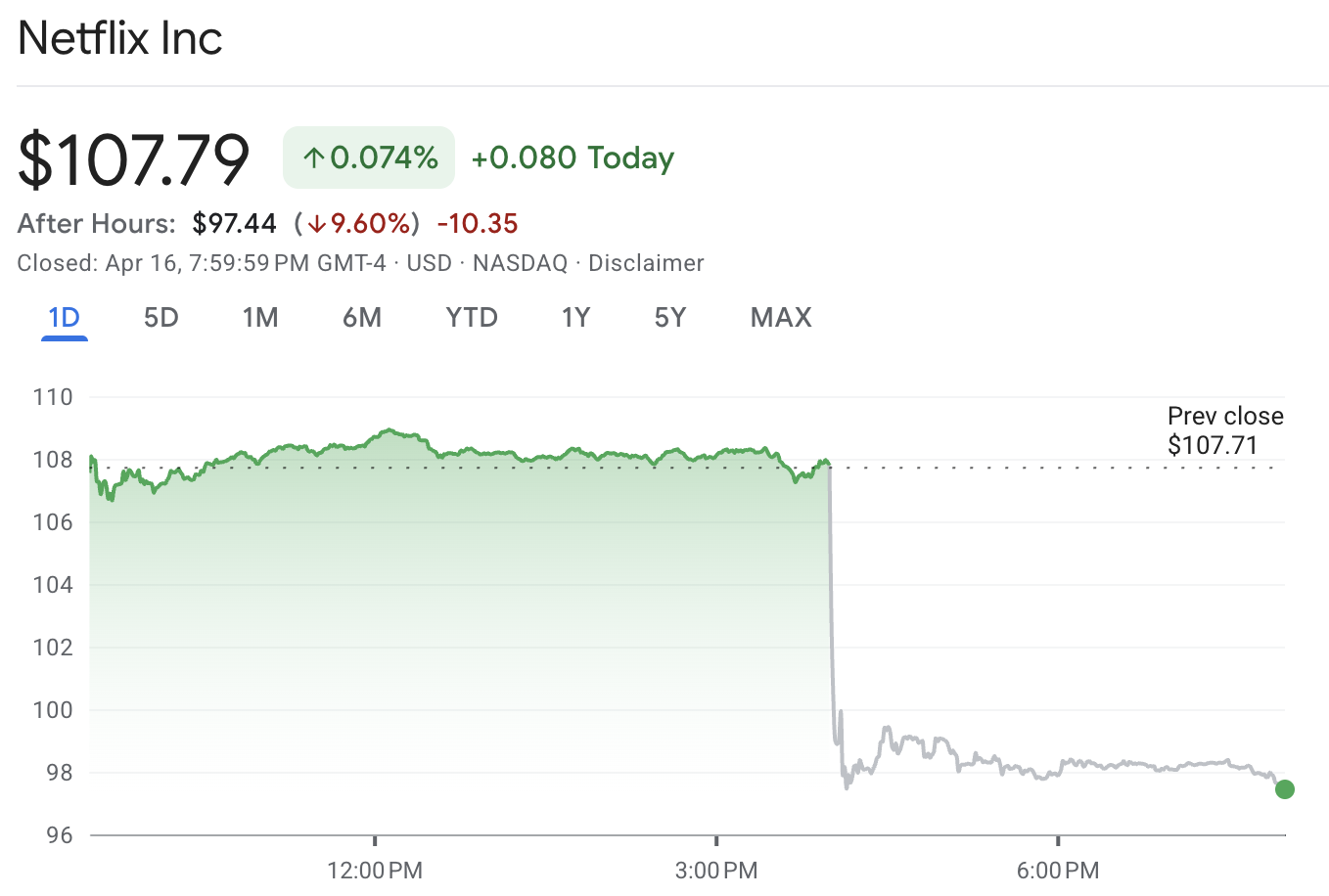Select the green endpoint dot on the chart
This screenshot has width=1329, height=896.
1285,788
